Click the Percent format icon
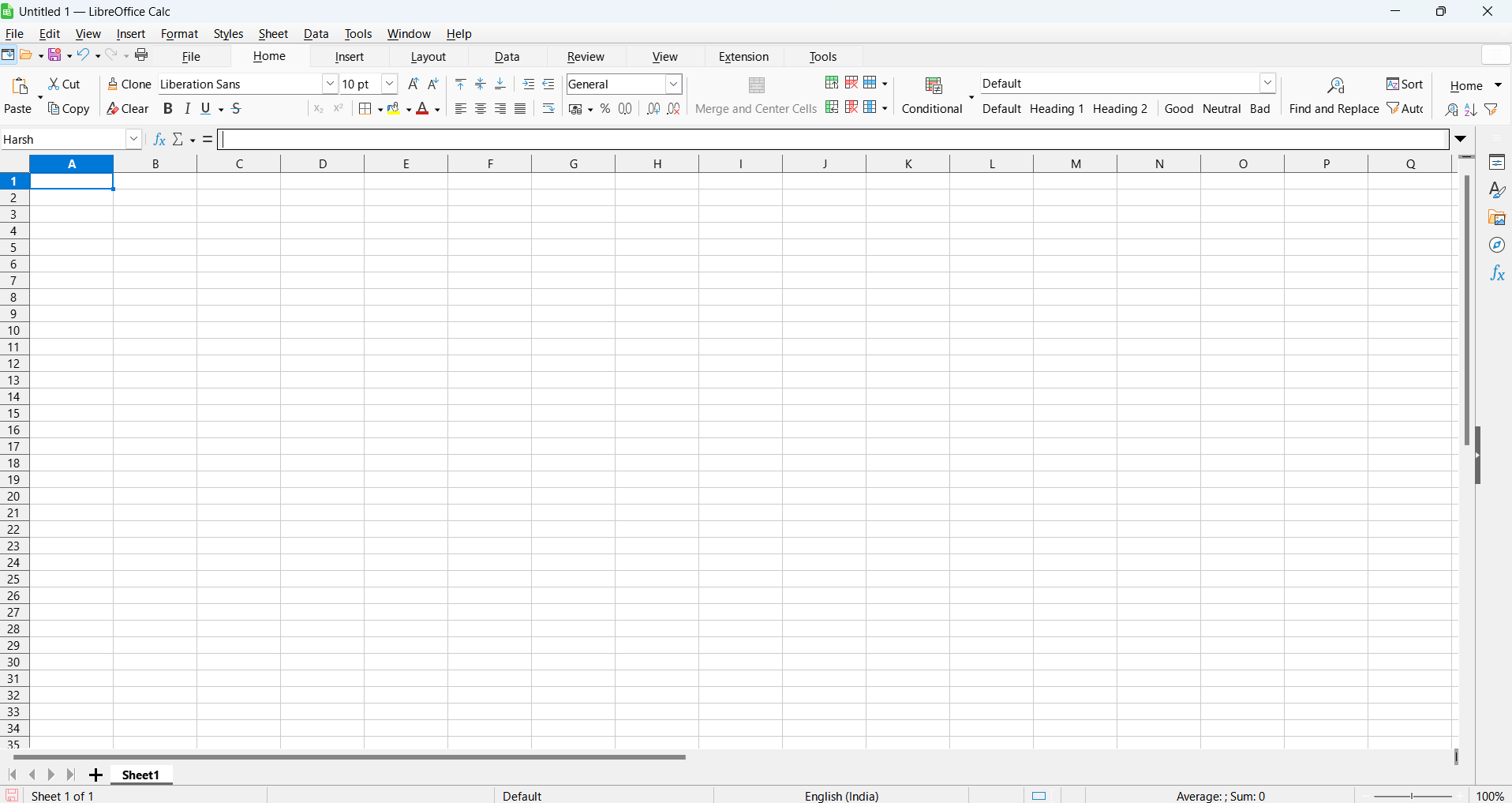 coord(605,109)
